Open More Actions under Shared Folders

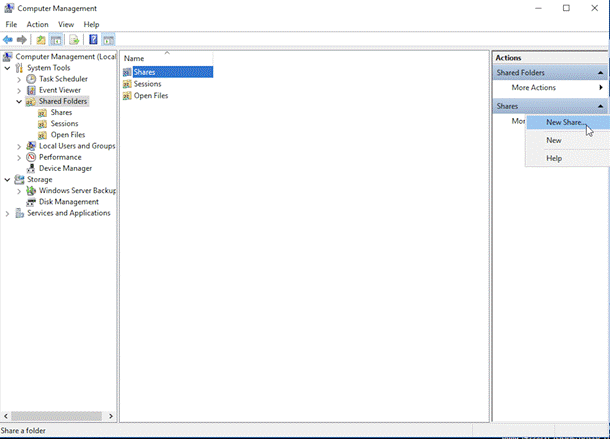pyautogui.click(x=550, y=88)
